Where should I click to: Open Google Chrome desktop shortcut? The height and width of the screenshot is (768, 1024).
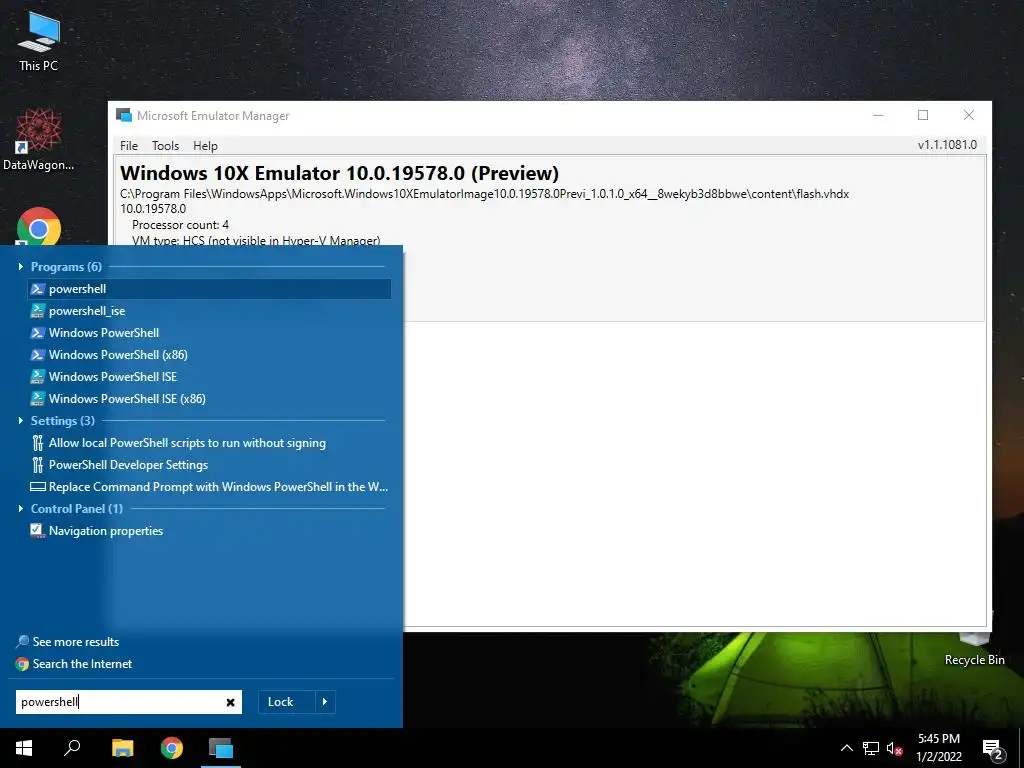click(x=39, y=227)
